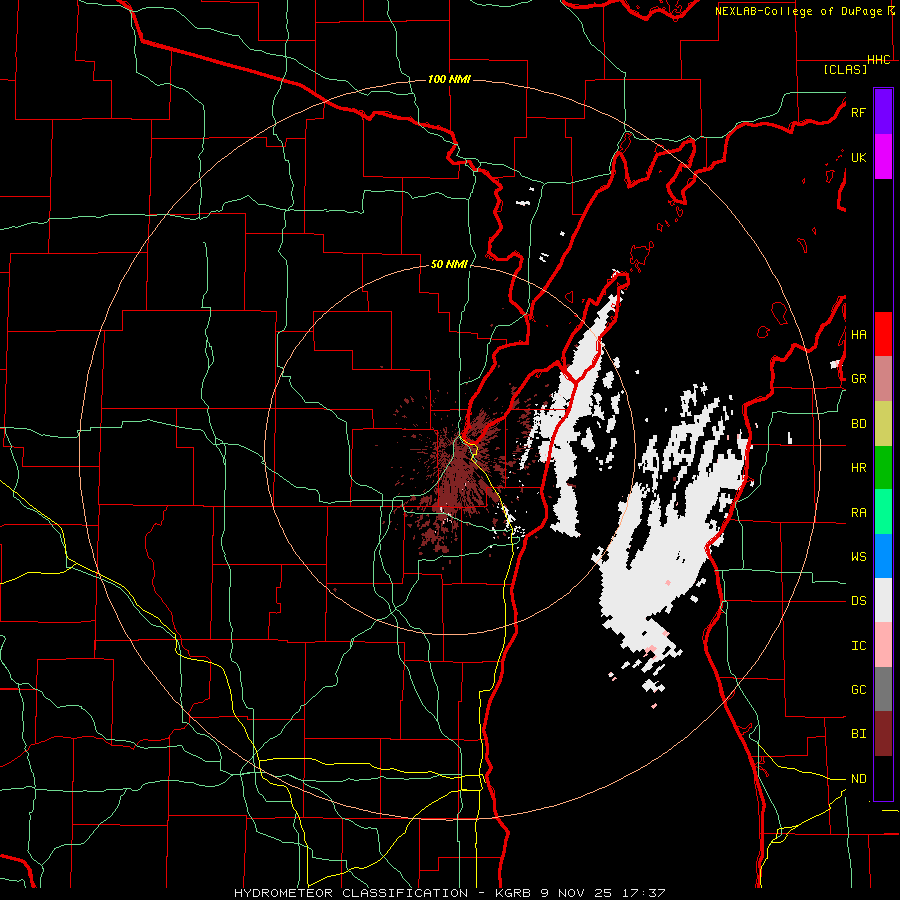Click the IC legend label
The width and height of the screenshot is (900, 900).
858,646
